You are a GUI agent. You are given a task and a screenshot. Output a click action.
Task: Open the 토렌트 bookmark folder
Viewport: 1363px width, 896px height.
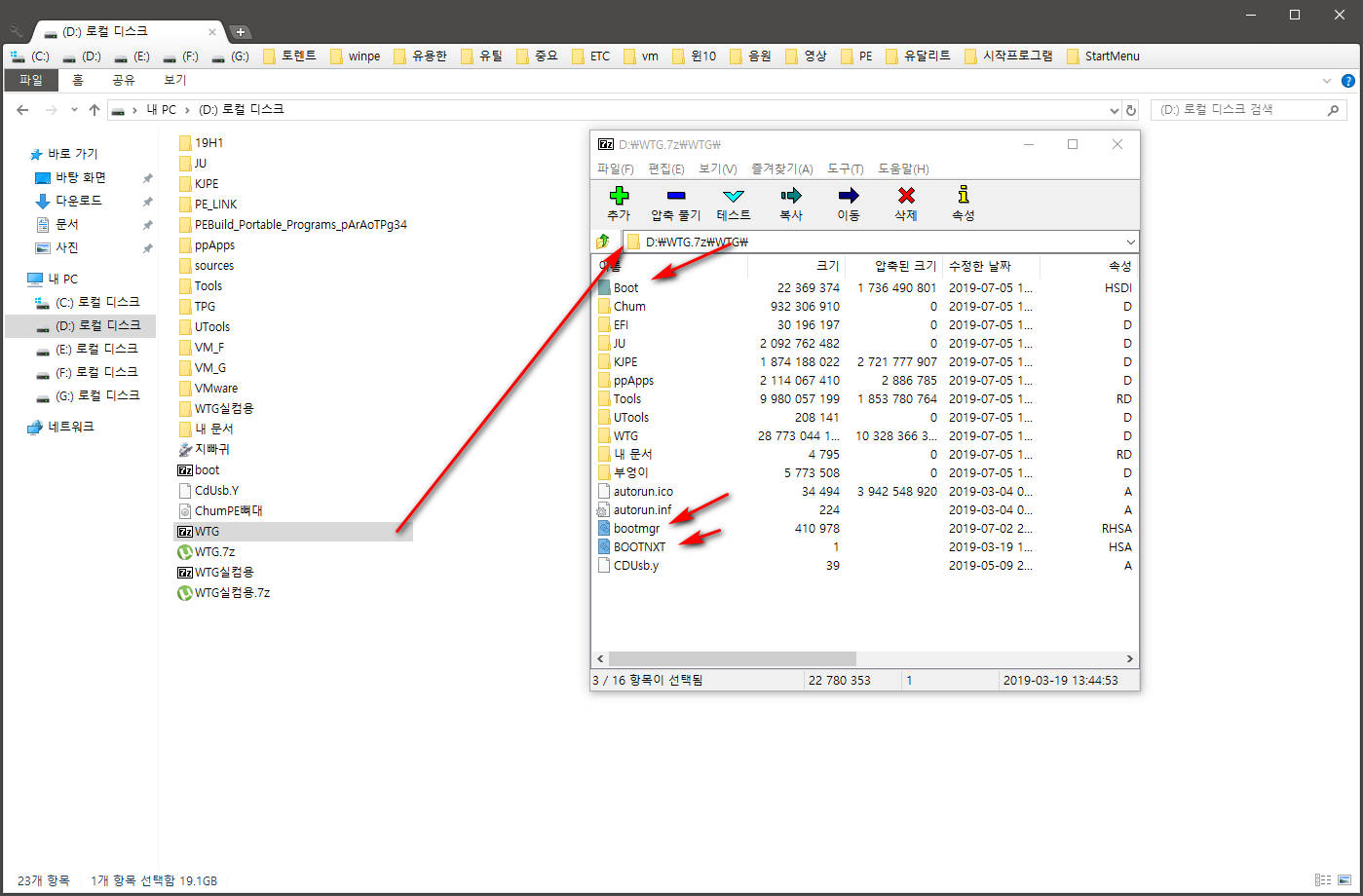291,56
